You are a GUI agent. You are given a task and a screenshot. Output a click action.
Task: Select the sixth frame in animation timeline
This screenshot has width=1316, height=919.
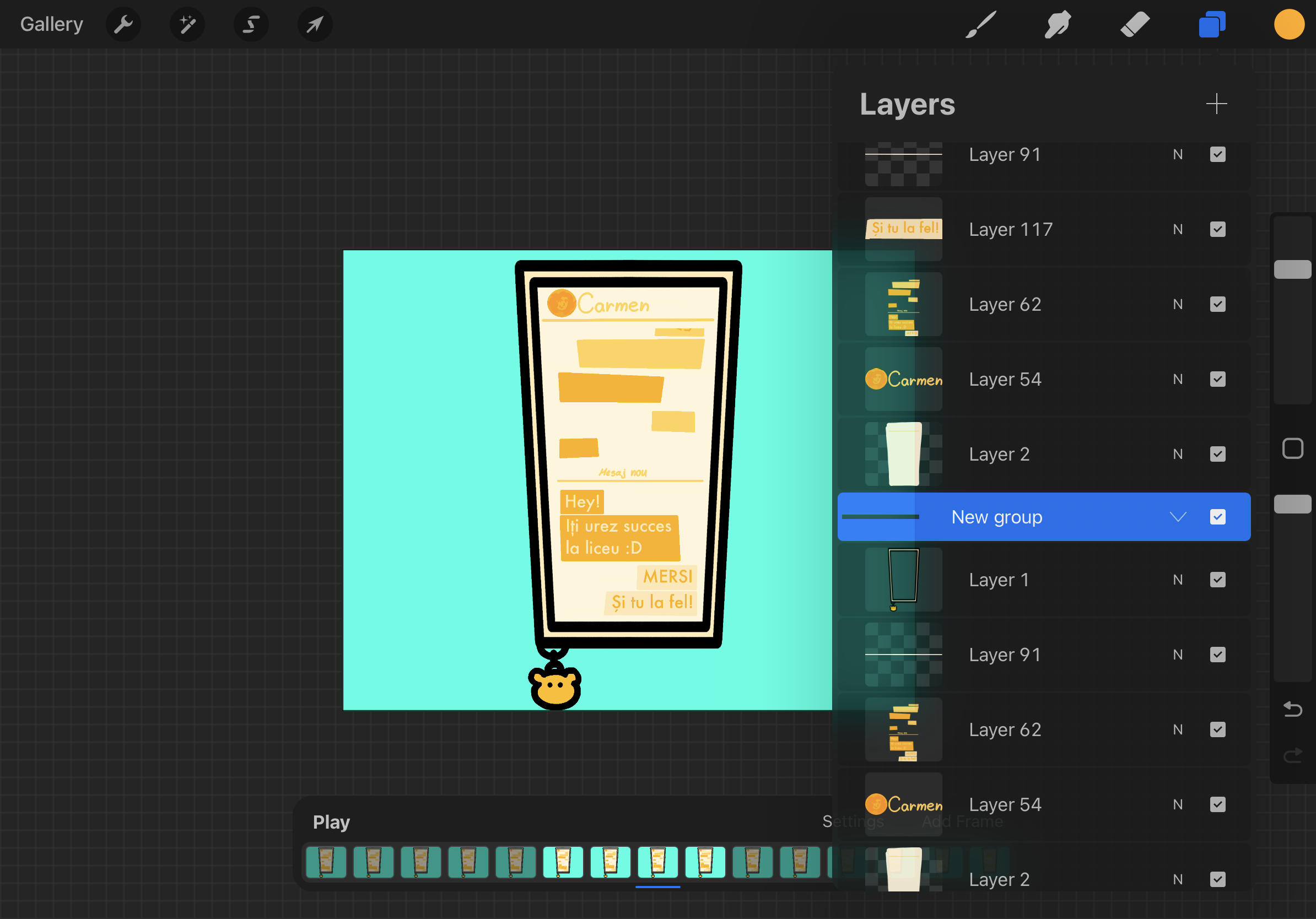pyautogui.click(x=563, y=862)
